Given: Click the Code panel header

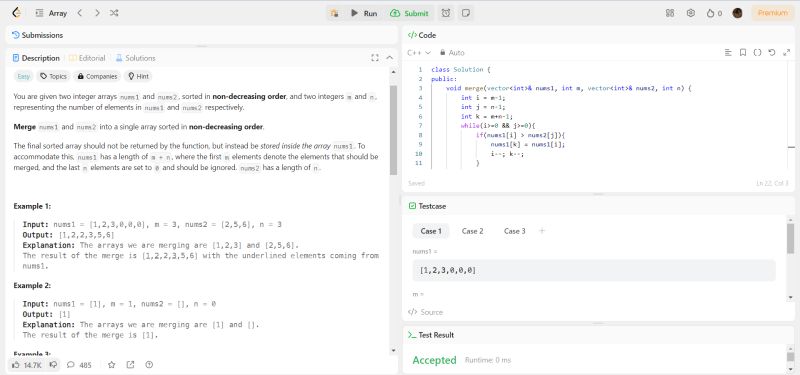Looking at the screenshot, I should point(598,35).
